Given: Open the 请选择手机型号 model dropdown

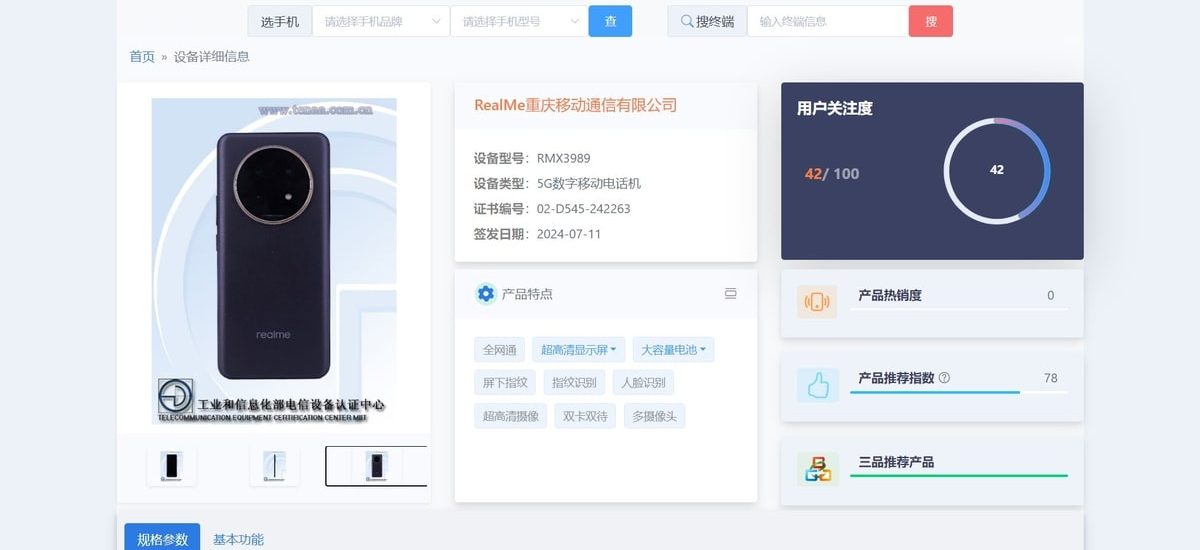Looking at the screenshot, I should [x=519, y=21].
